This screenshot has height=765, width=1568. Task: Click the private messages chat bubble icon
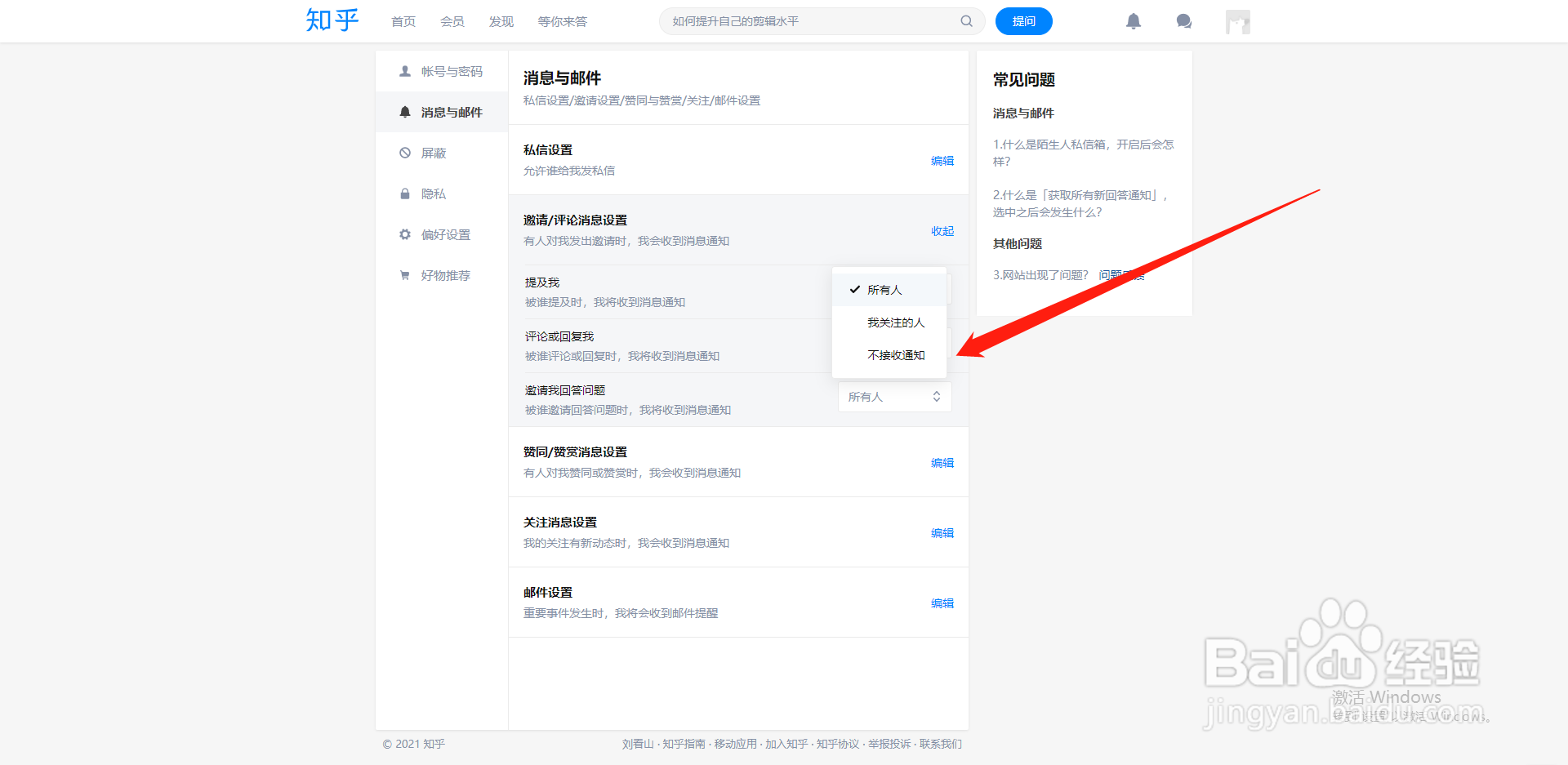(x=1183, y=21)
